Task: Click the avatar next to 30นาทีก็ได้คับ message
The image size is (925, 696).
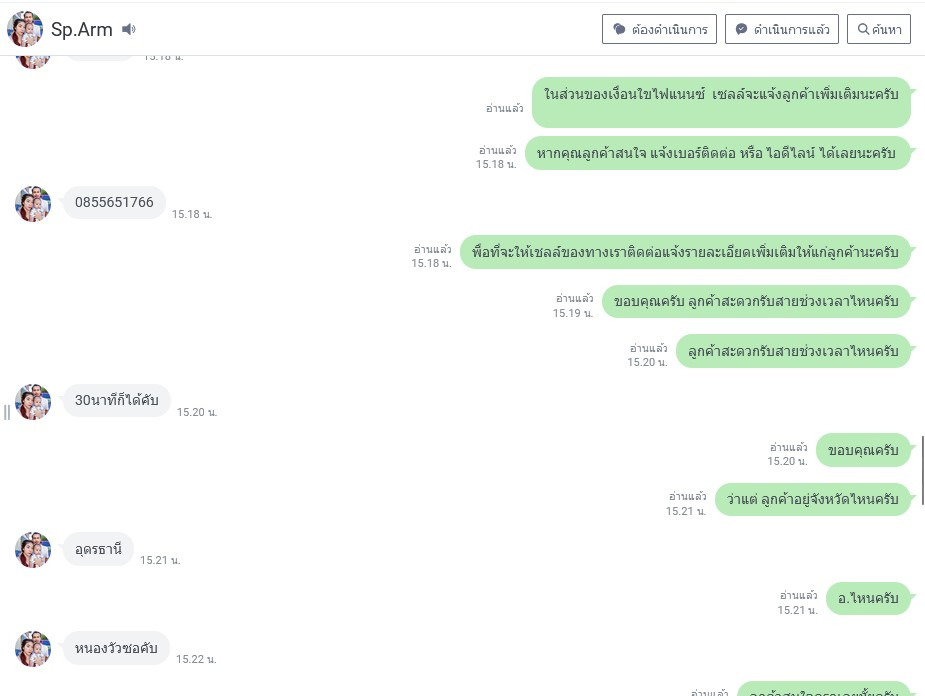Action: coord(33,402)
